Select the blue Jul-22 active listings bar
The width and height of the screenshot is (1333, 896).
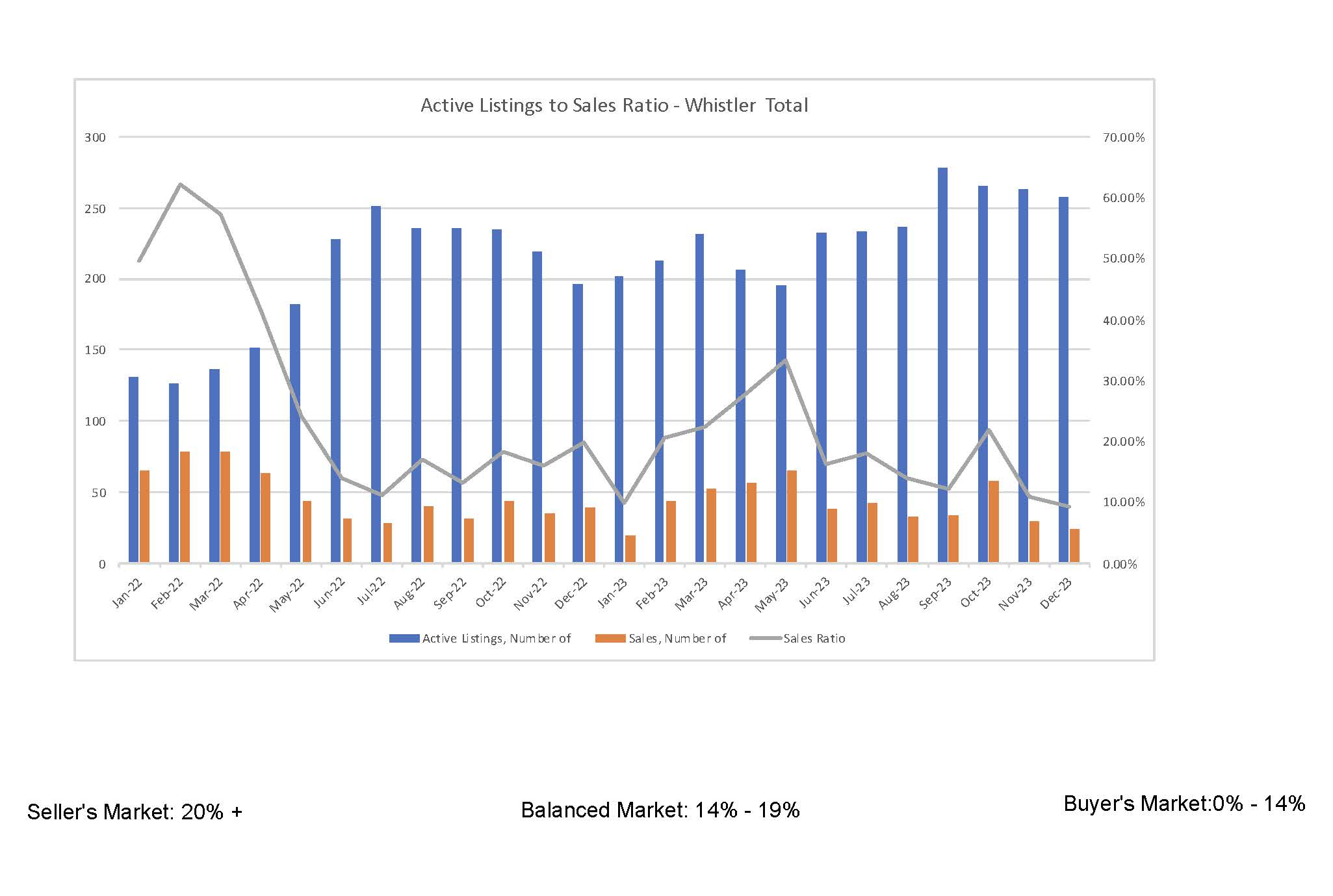pyautogui.click(x=376, y=384)
